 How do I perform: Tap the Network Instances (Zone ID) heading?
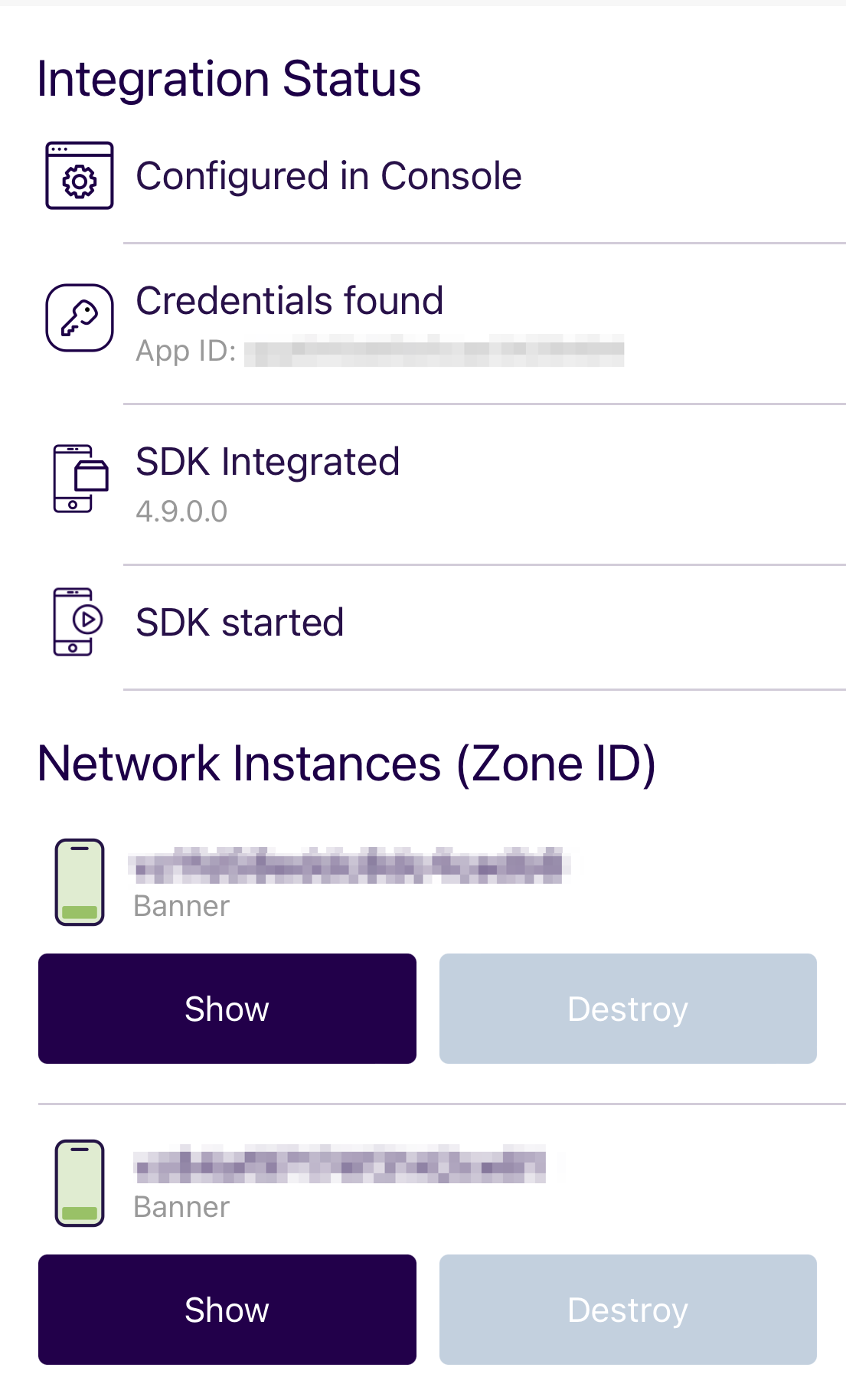(x=347, y=764)
